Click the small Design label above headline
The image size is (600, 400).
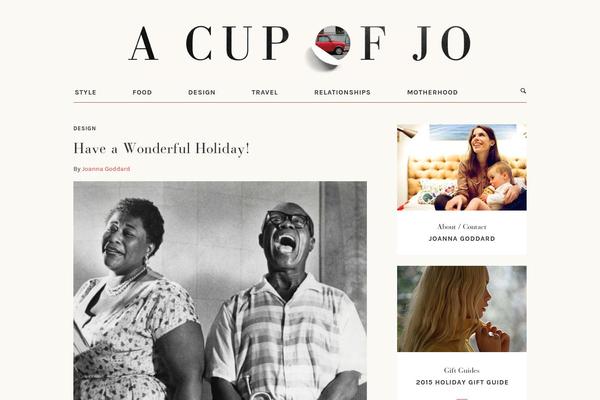(85, 128)
